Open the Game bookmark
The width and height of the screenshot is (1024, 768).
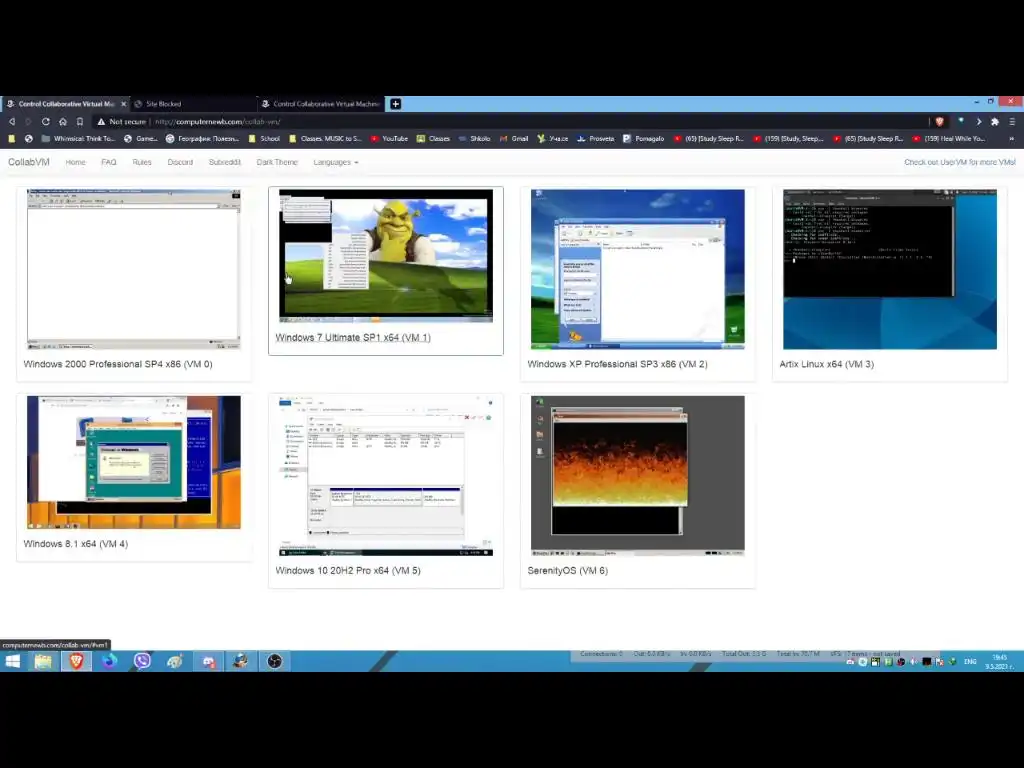(141, 138)
